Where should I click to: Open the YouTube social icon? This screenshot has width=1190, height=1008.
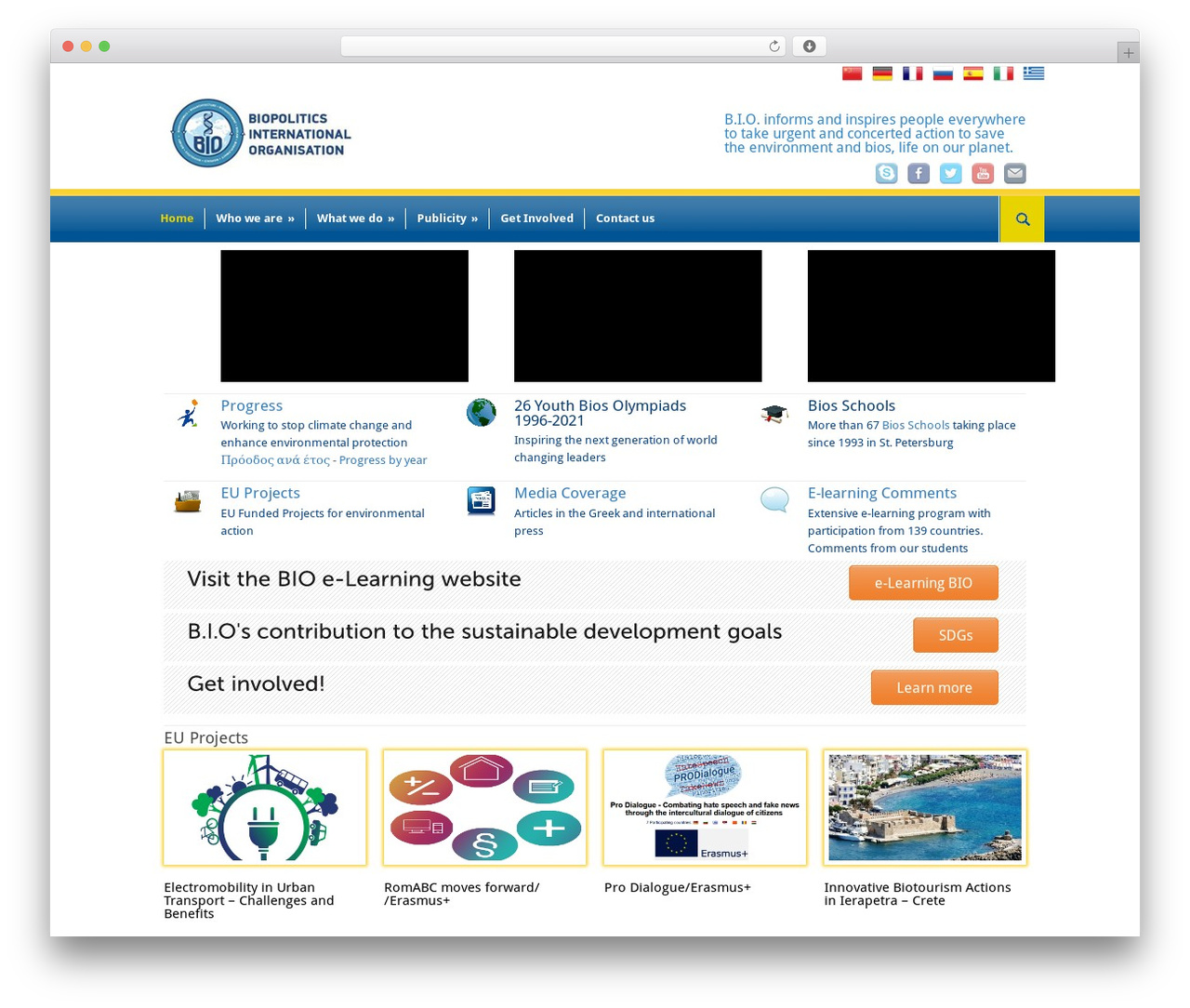click(x=983, y=173)
